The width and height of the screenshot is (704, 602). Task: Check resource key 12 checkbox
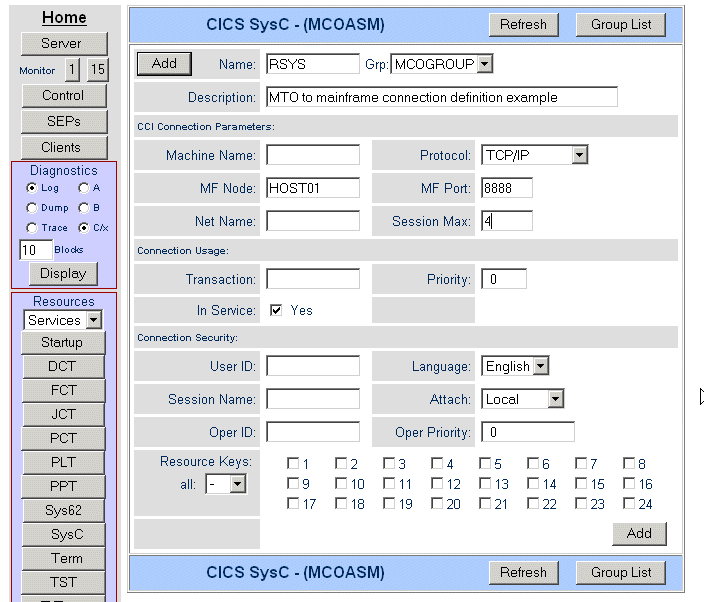point(436,484)
